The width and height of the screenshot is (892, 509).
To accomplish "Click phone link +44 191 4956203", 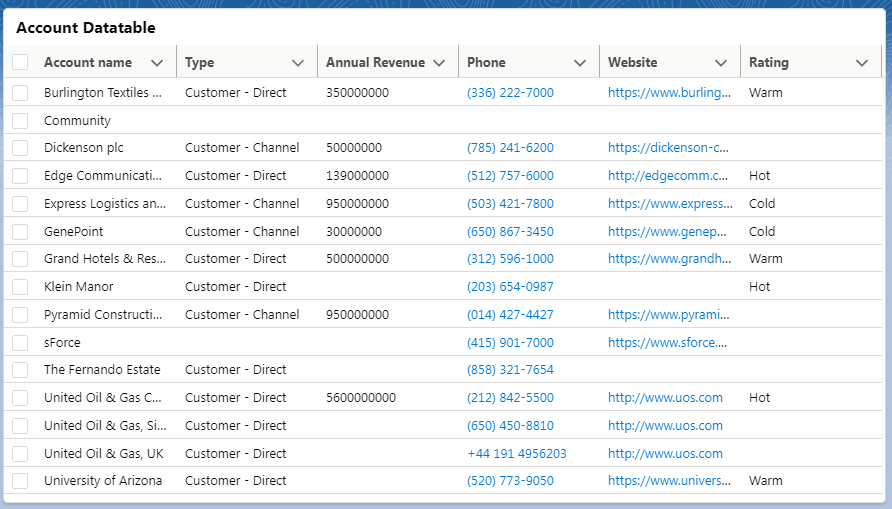I will tap(517, 453).
